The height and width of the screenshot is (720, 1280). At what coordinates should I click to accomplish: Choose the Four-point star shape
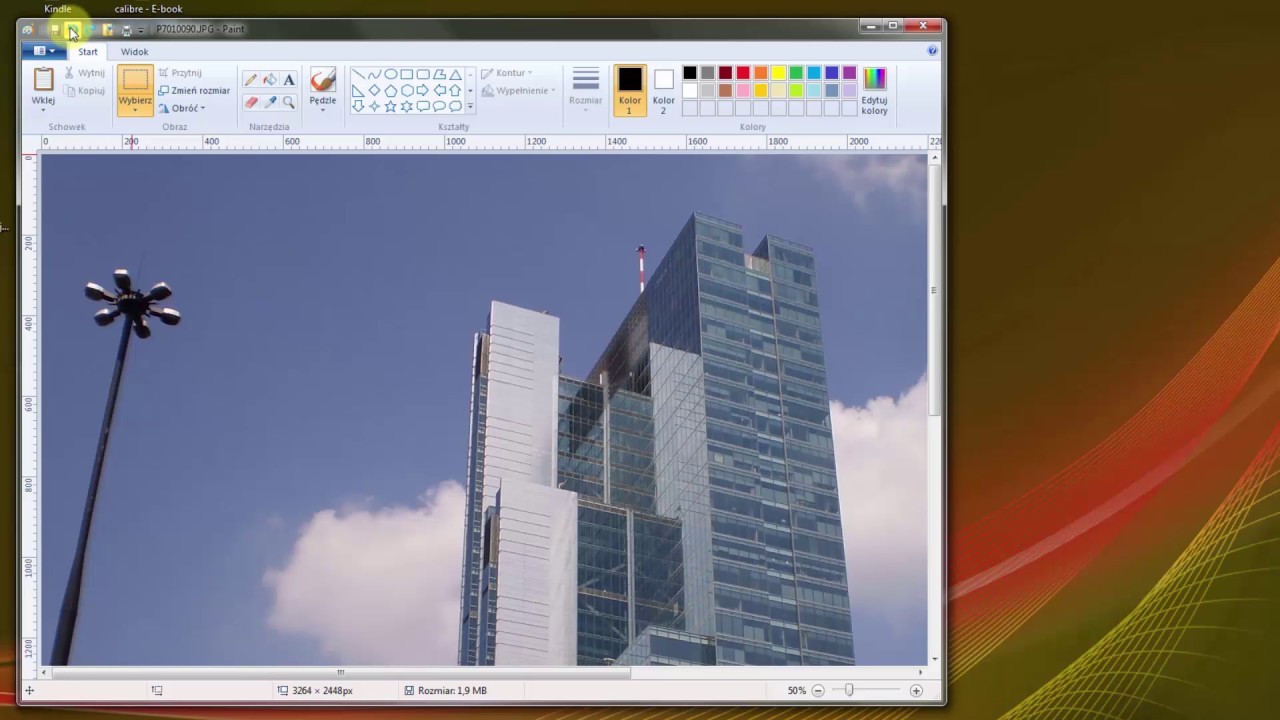[374, 106]
